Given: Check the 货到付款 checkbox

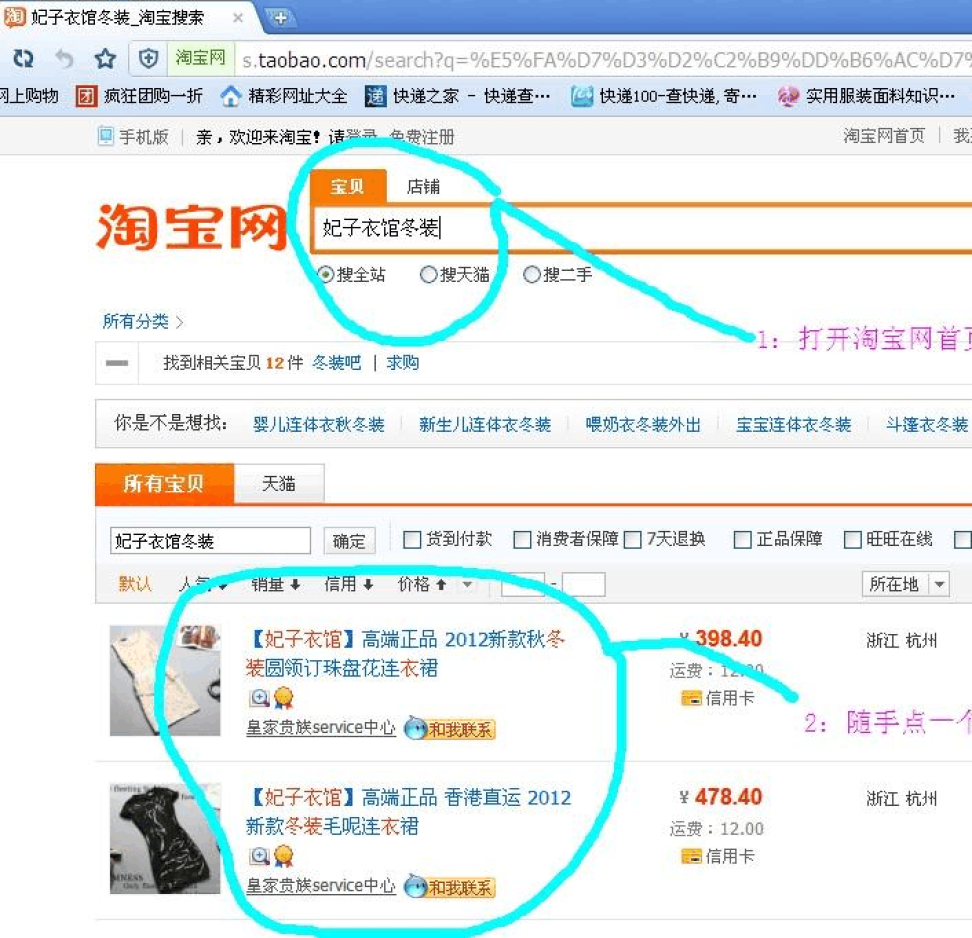Looking at the screenshot, I should click(x=412, y=540).
